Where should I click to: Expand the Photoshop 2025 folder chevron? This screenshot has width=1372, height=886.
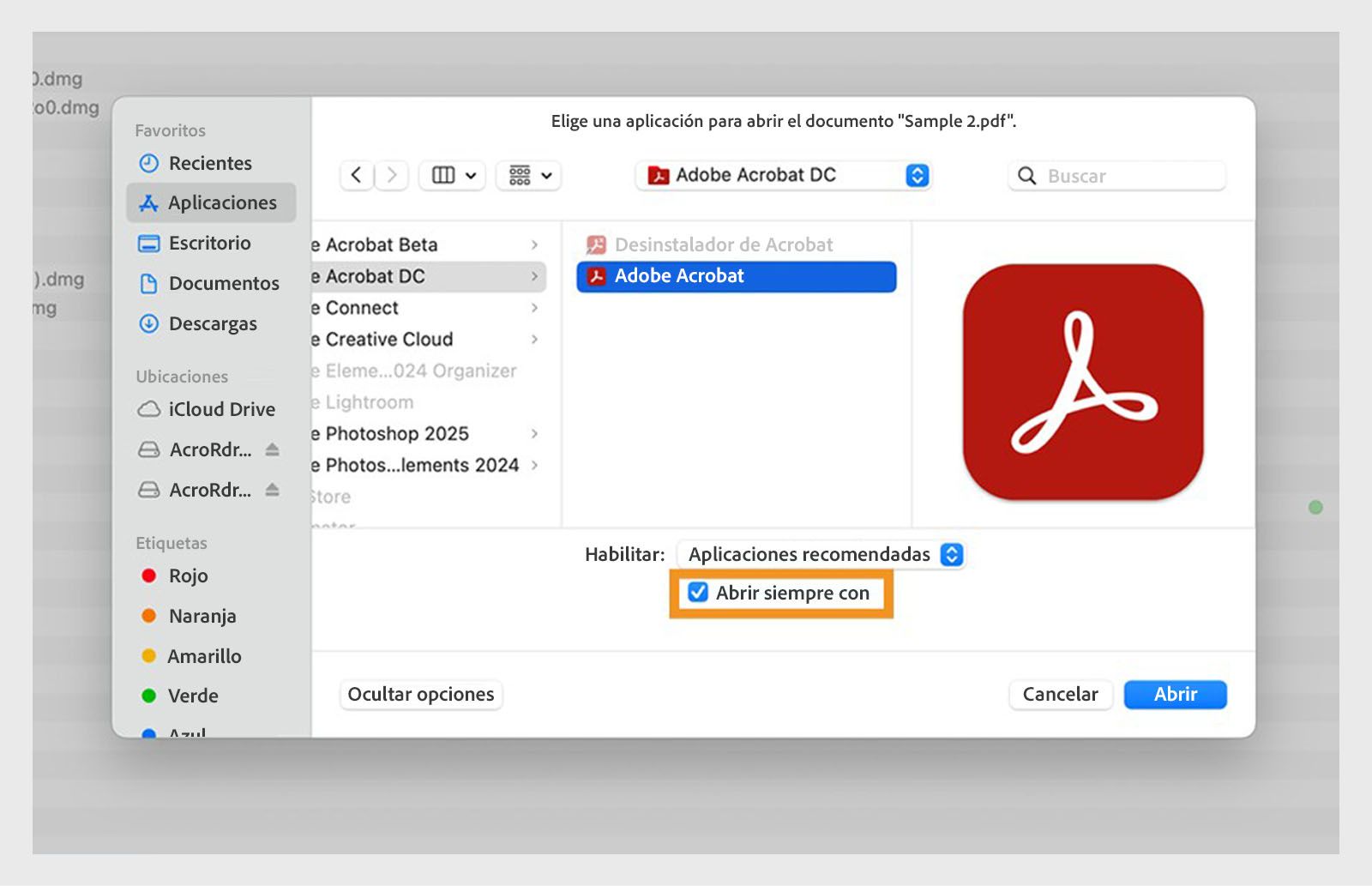534,434
